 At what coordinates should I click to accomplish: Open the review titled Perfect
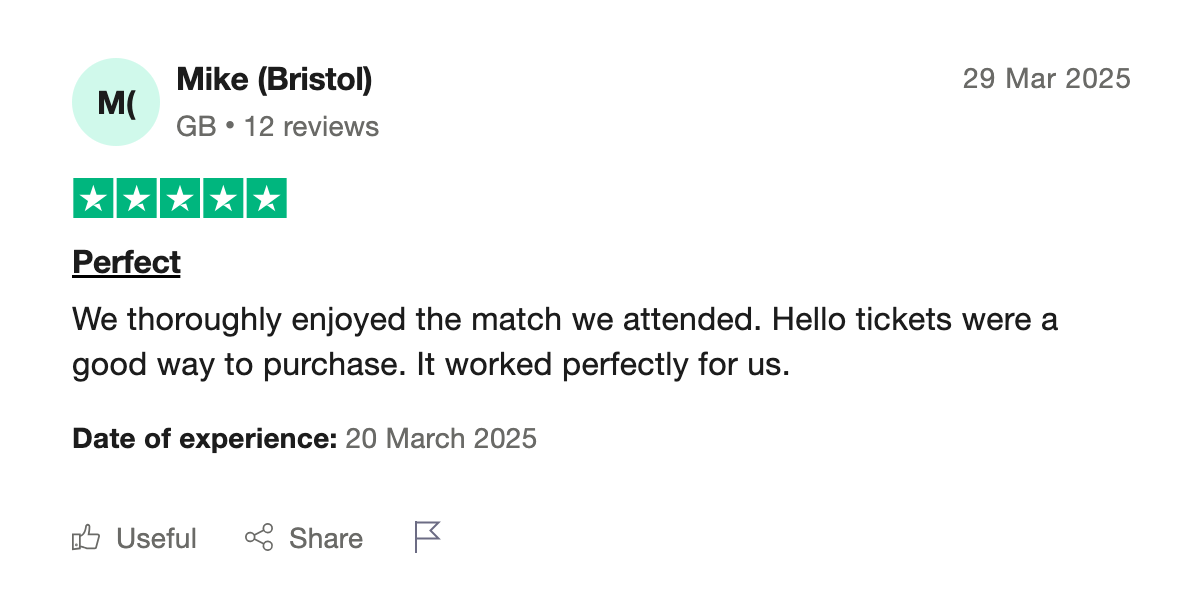[126, 261]
